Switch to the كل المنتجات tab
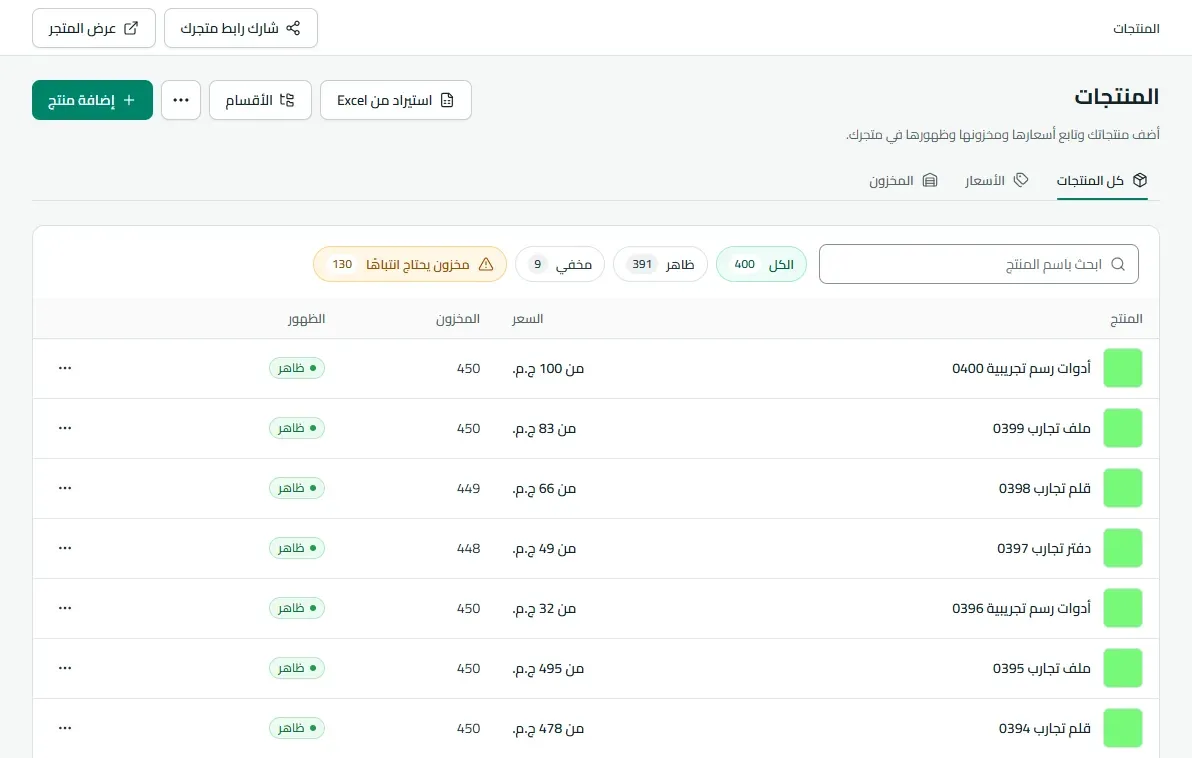This screenshot has height=758, width=1192. [x=1102, y=181]
